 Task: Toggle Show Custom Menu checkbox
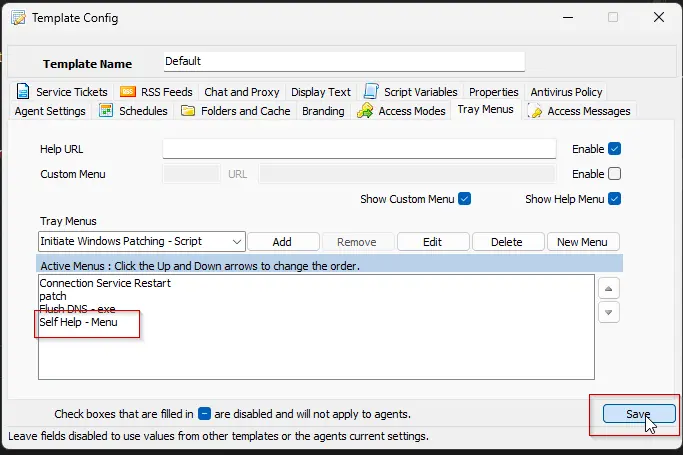[x=464, y=199]
